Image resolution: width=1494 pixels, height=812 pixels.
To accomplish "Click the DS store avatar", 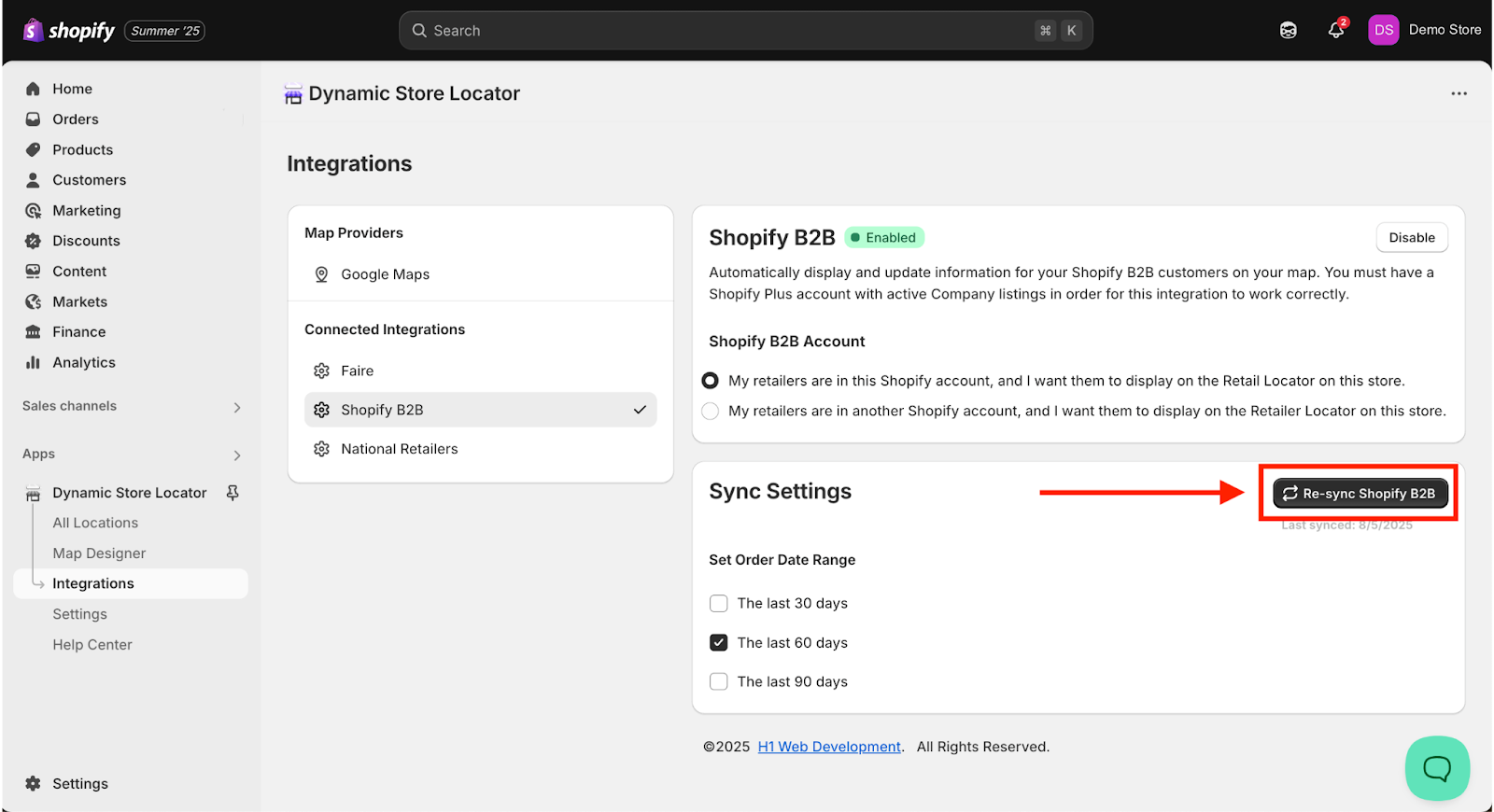I will click(x=1384, y=30).
